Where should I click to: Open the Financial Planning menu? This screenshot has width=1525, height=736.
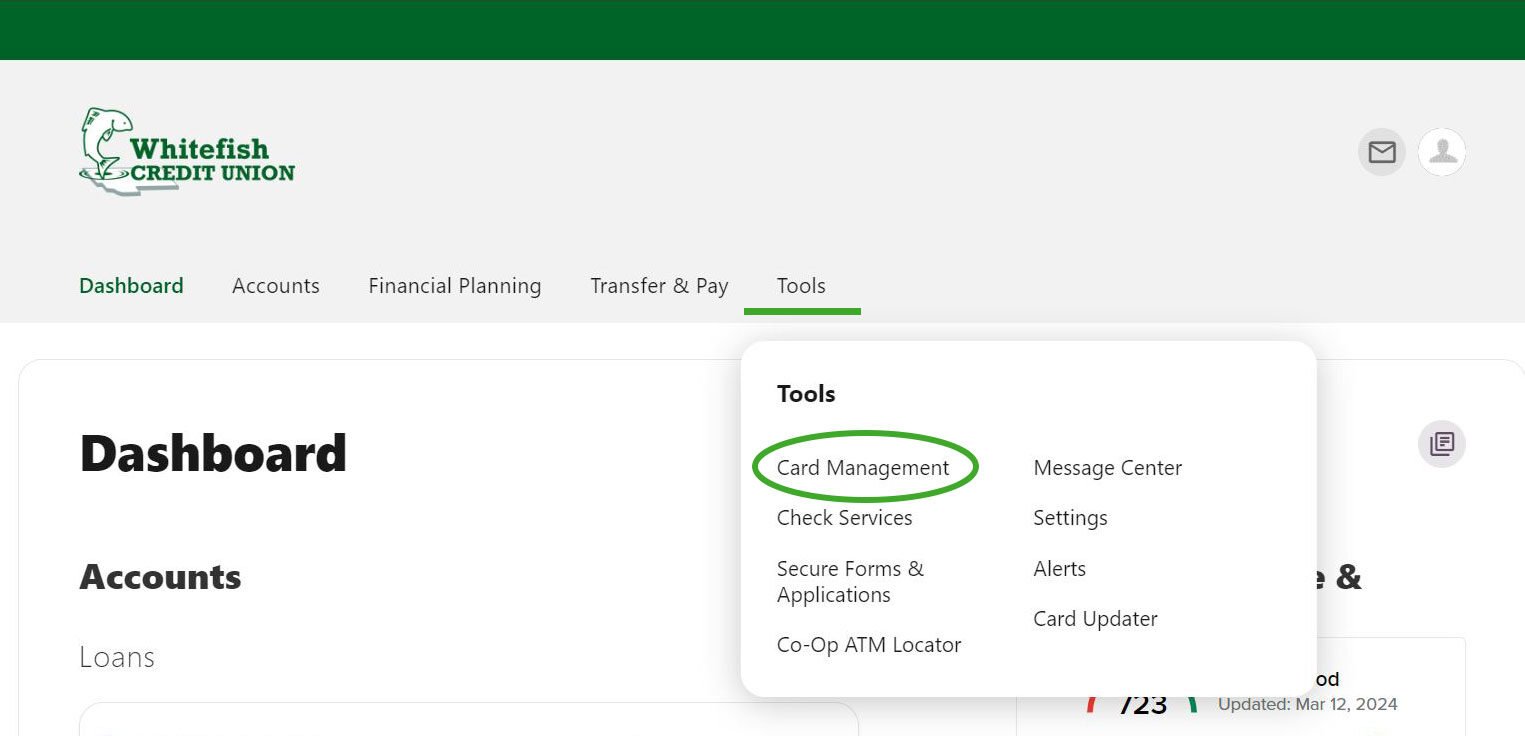pyautogui.click(x=455, y=286)
